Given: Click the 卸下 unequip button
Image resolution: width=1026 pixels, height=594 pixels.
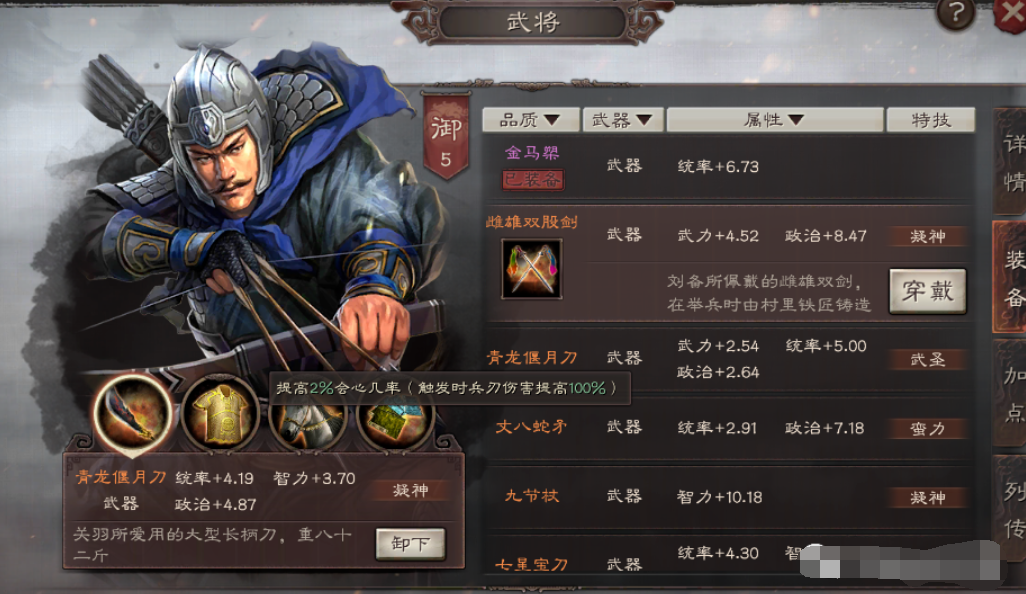Looking at the screenshot, I should tap(410, 544).
